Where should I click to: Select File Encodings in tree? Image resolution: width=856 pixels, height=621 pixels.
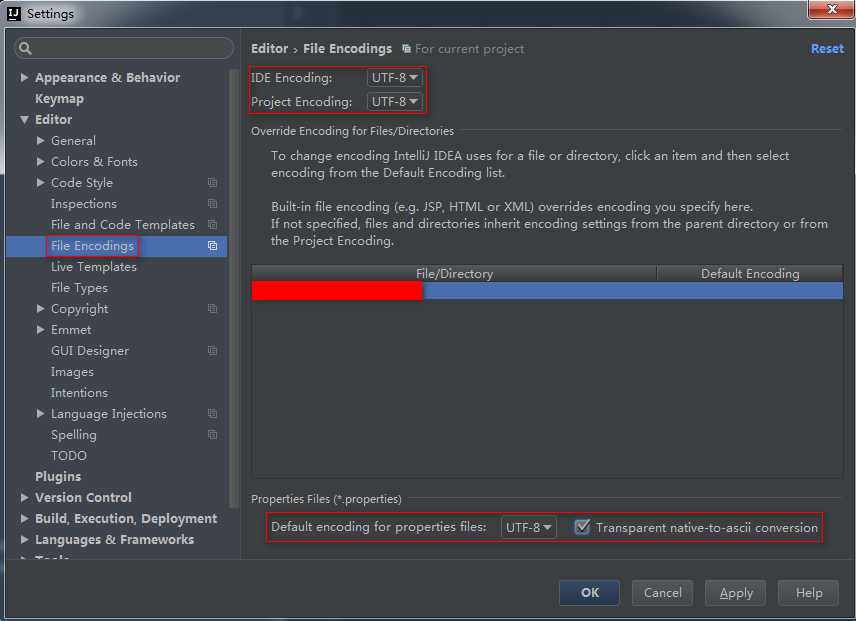pos(92,246)
